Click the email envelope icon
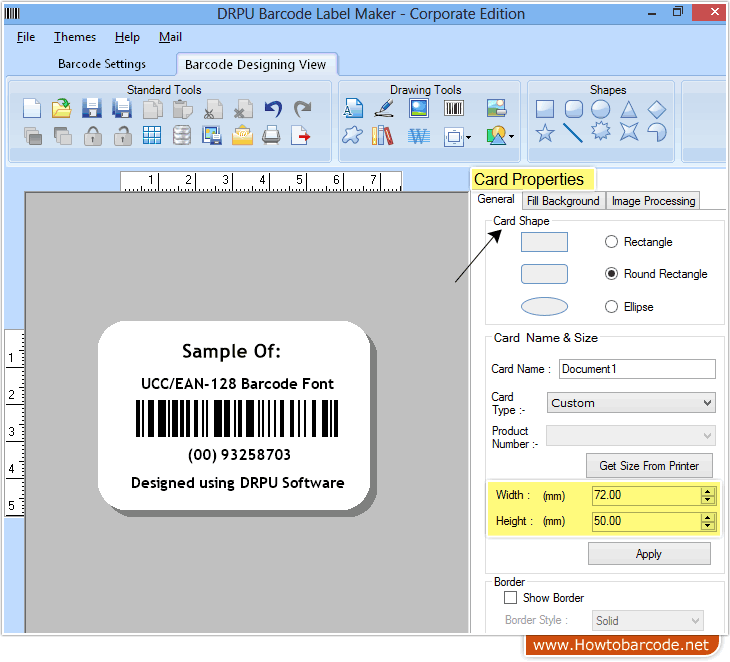Image resolution: width=730 pixels, height=662 pixels. [x=242, y=135]
